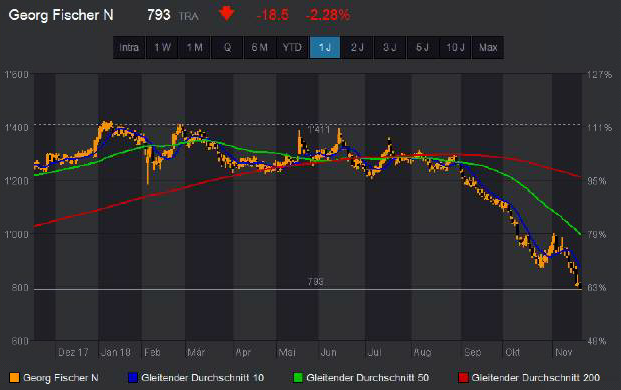Select the YTD range tab
This screenshot has height=390, width=621.
292,48
